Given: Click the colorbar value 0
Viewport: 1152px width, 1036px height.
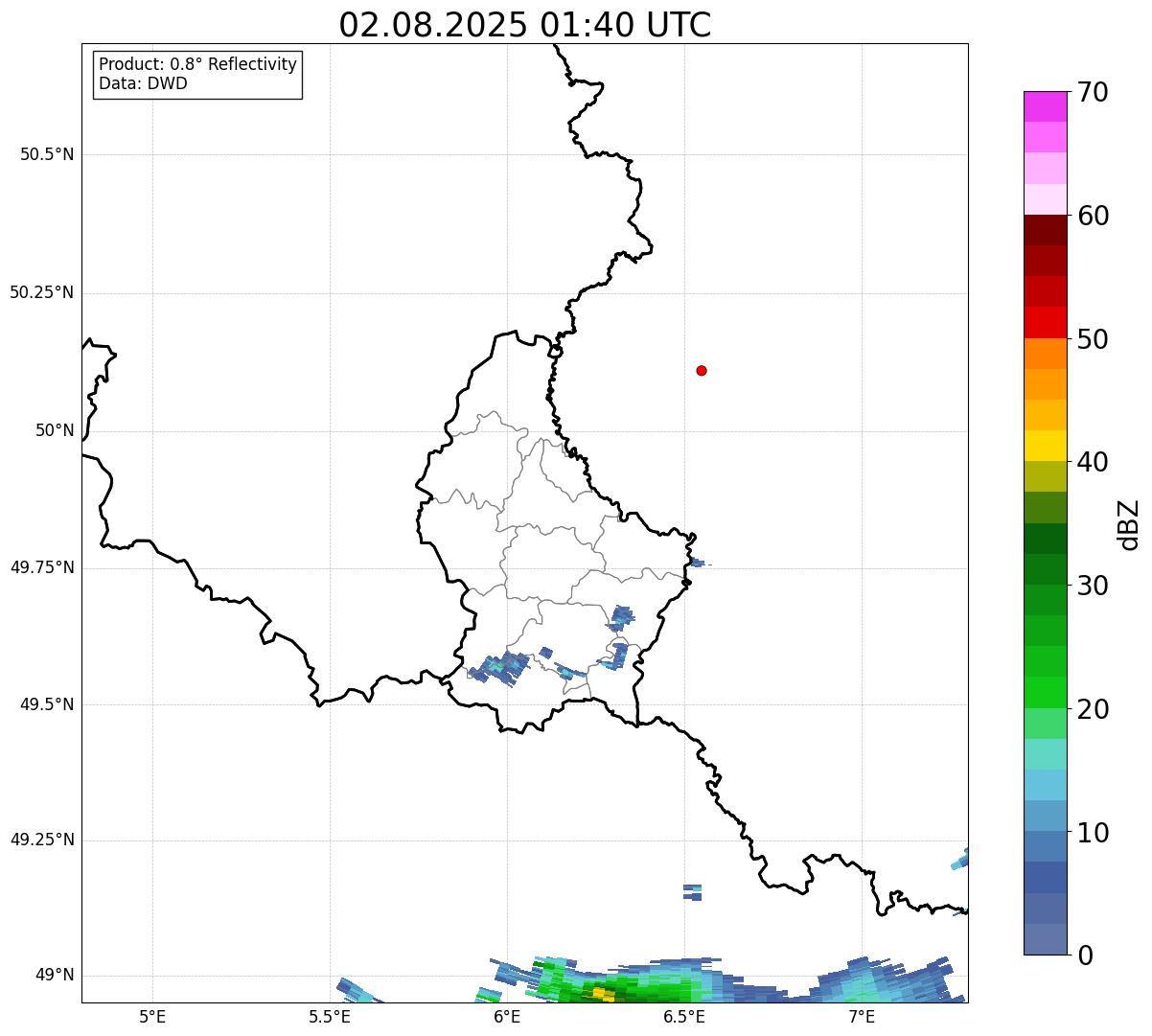Looking at the screenshot, I should [1085, 955].
